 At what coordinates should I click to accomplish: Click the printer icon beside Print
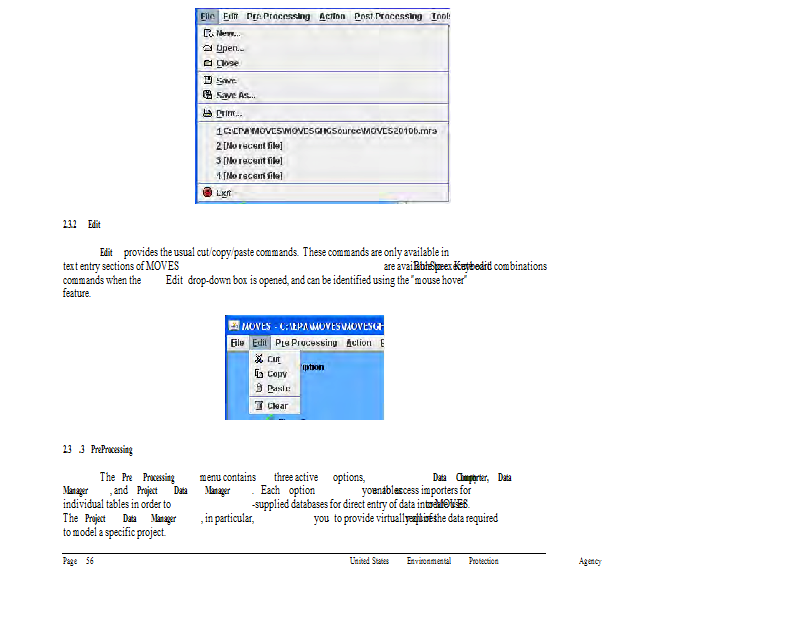(x=208, y=113)
